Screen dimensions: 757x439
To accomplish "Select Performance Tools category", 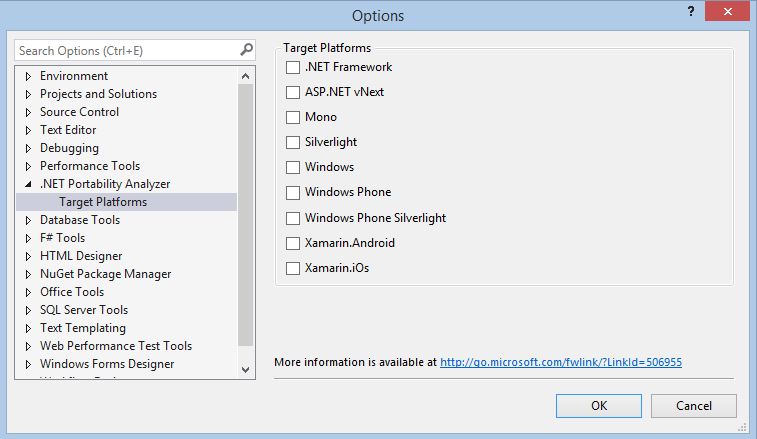I will [90, 166].
